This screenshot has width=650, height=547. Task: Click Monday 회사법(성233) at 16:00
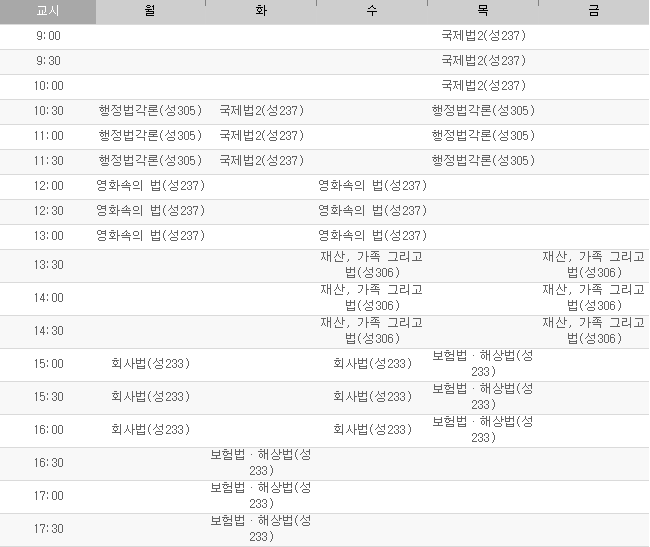[x=150, y=429]
